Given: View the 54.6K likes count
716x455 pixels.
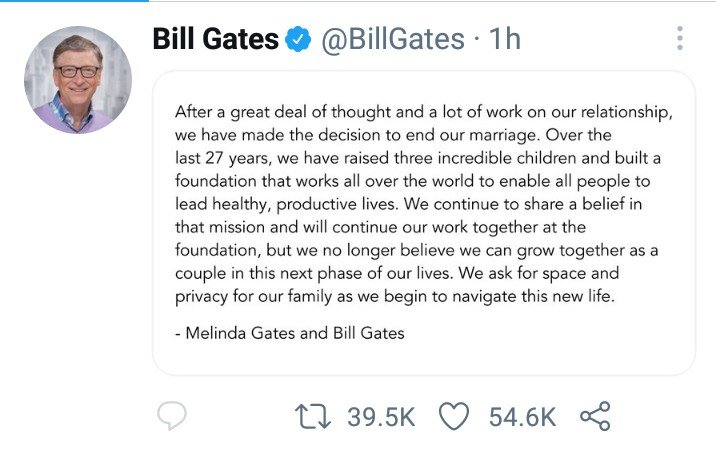Looking at the screenshot, I should pyautogui.click(x=522, y=417).
